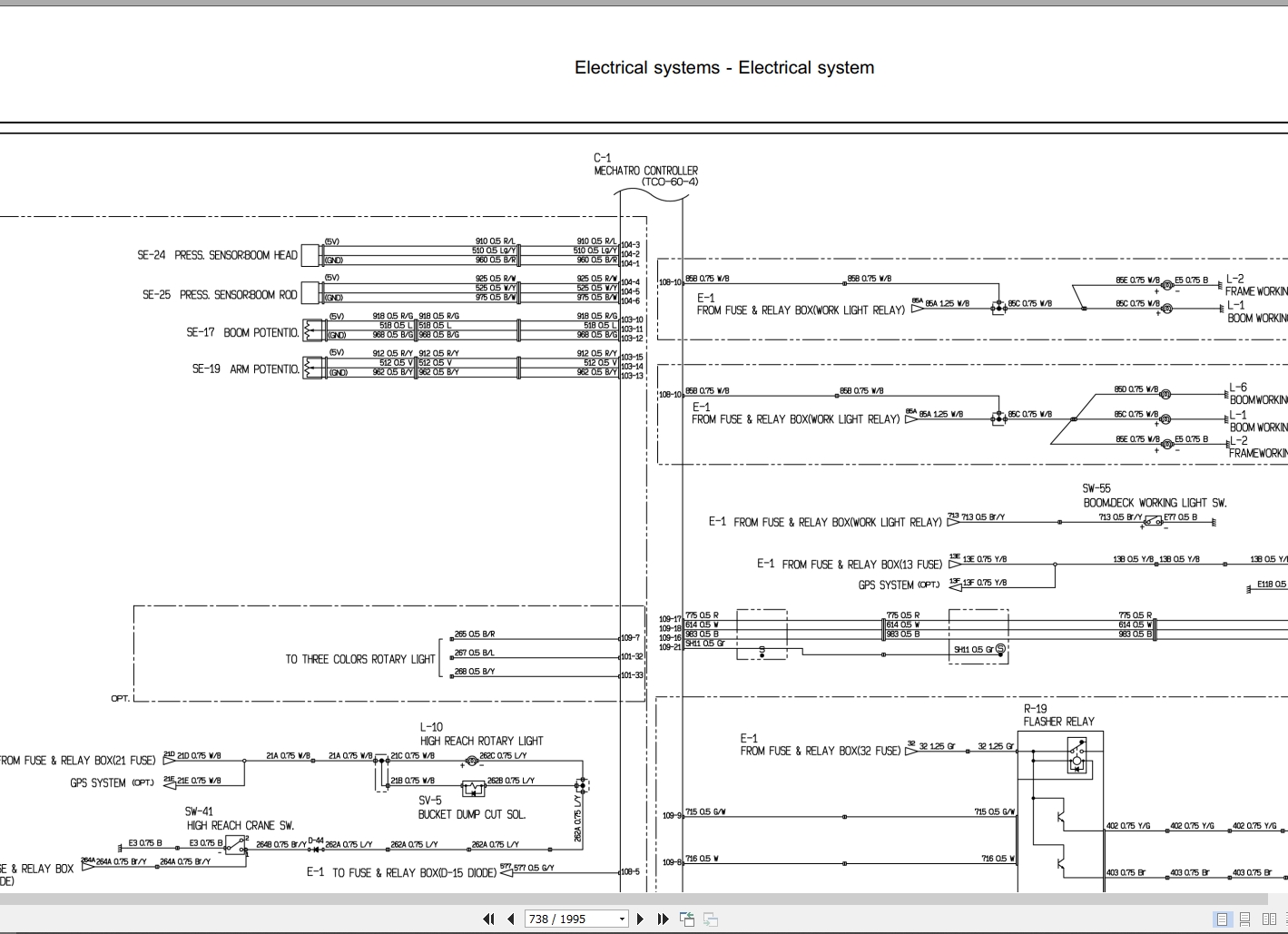The image size is (1288, 934).
Task: Click the next view navigation icon
Action: 711,919
